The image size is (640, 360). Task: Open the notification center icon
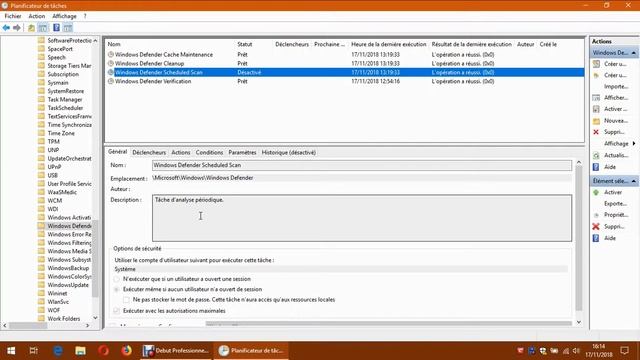[x=624, y=351]
